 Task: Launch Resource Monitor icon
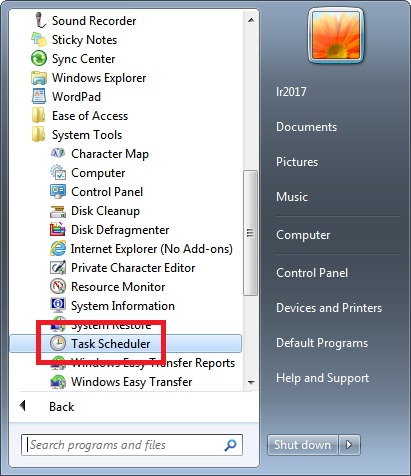pos(58,287)
